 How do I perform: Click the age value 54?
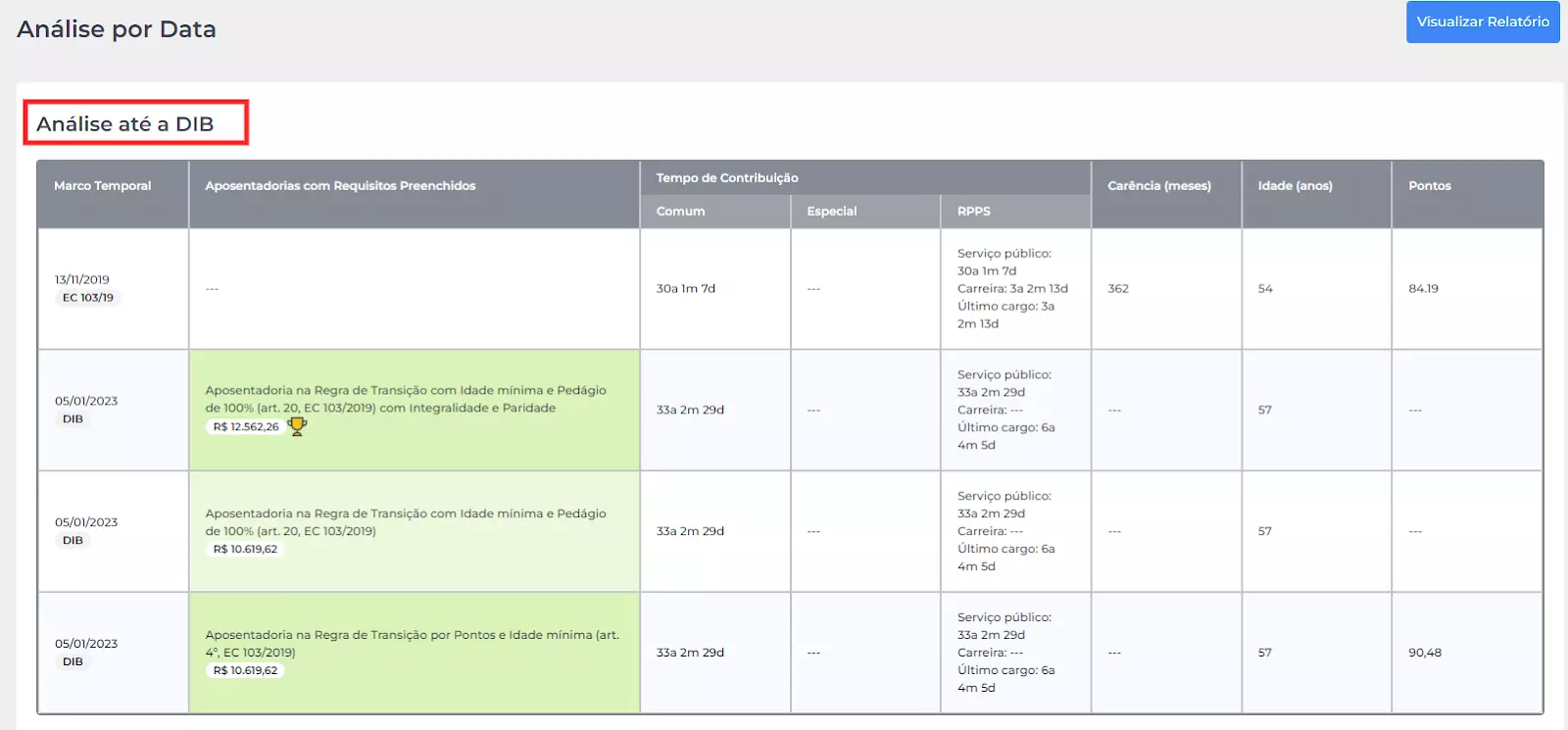point(1265,288)
